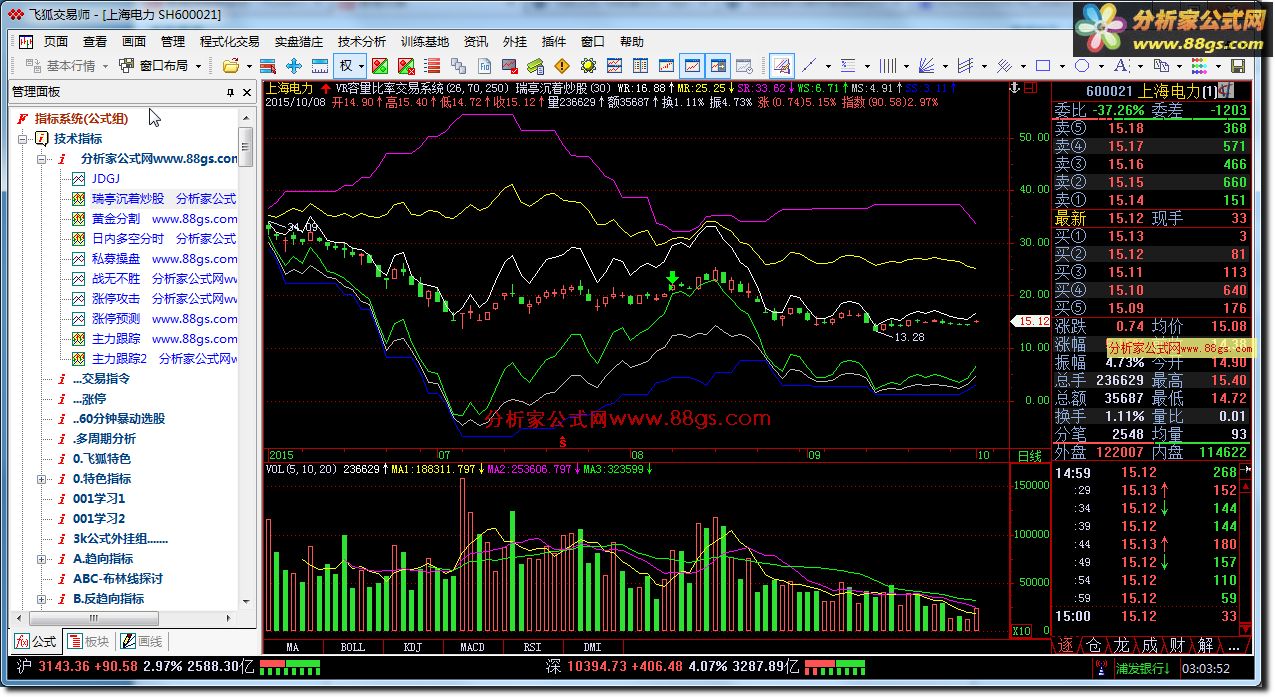Switch to the 画线 bottom tab
Screen dimensions: 1275x697
[x=141, y=641]
